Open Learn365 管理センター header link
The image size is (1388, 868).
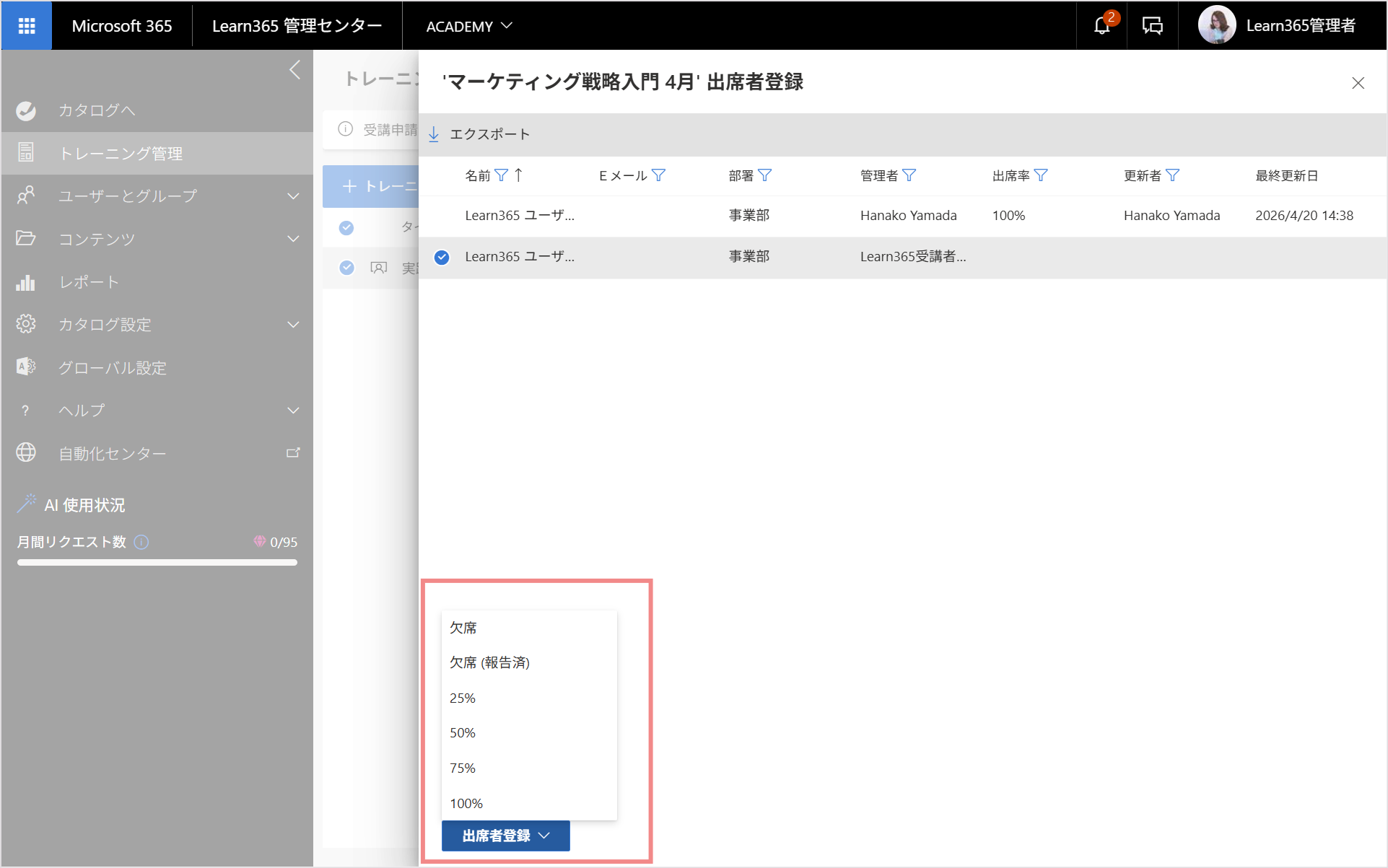[x=297, y=26]
